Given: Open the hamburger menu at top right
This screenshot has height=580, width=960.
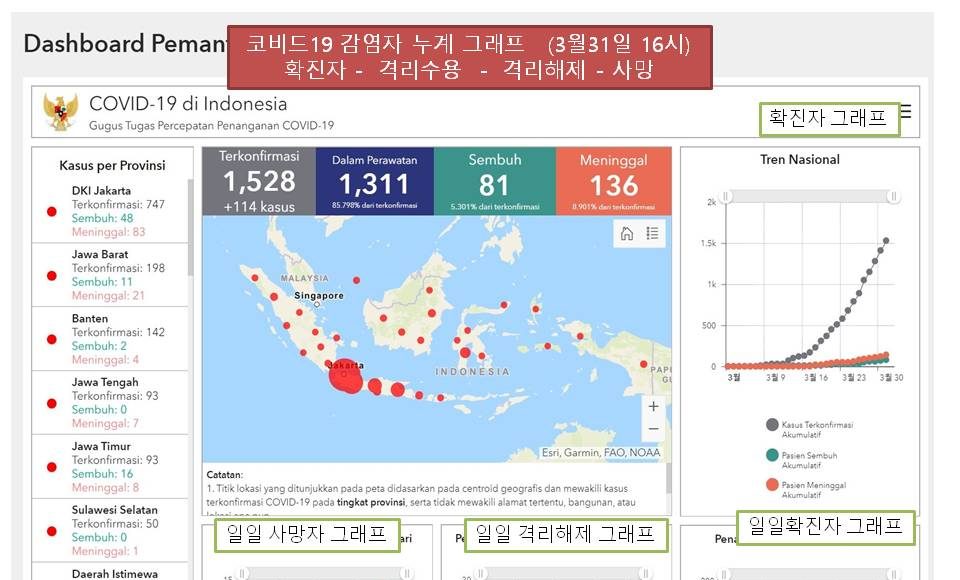Looking at the screenshot, I should [x=906, y=111].
